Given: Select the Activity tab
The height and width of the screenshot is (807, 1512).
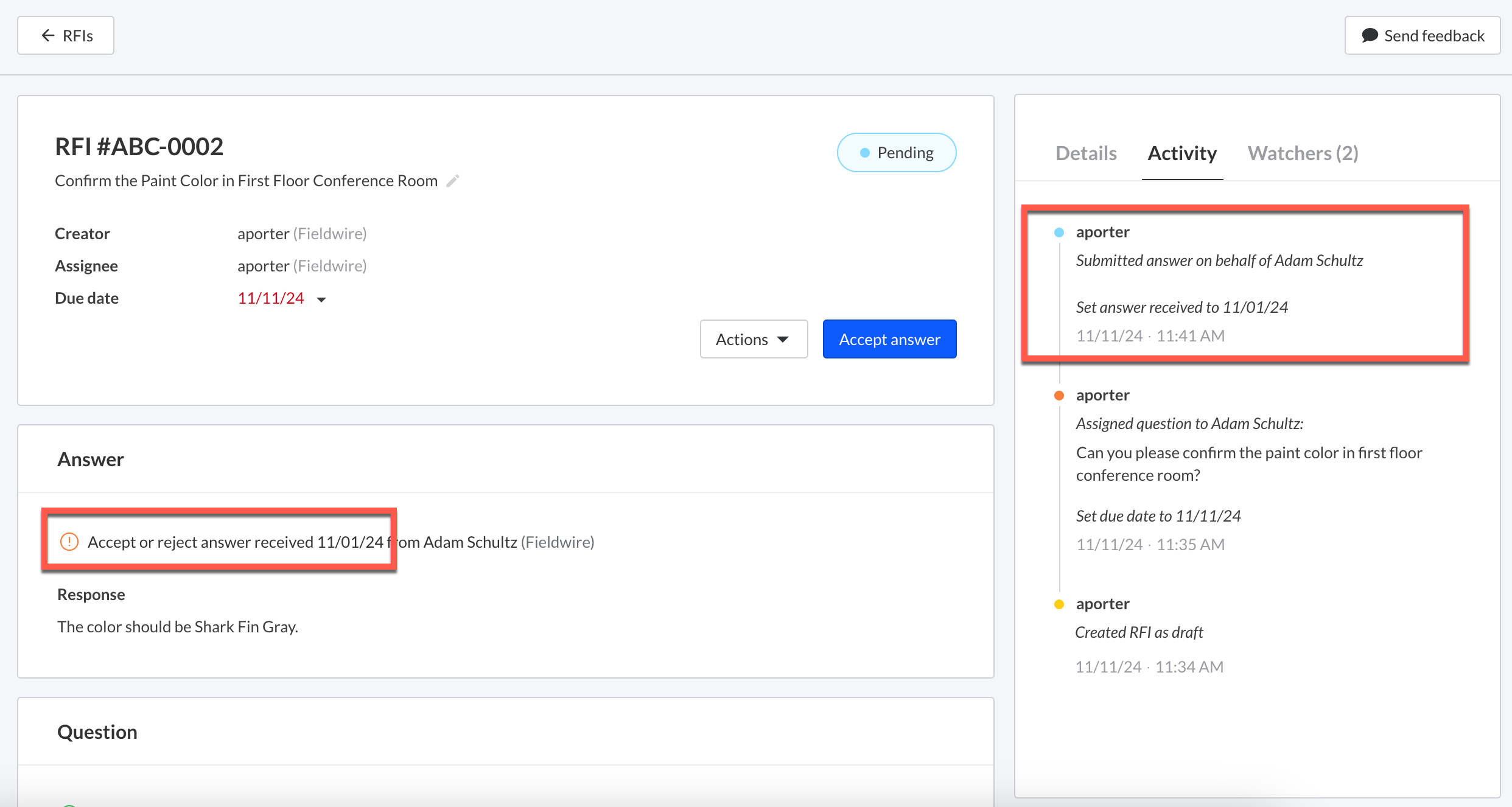Looking at the screenshot, I should point(1182,153).
